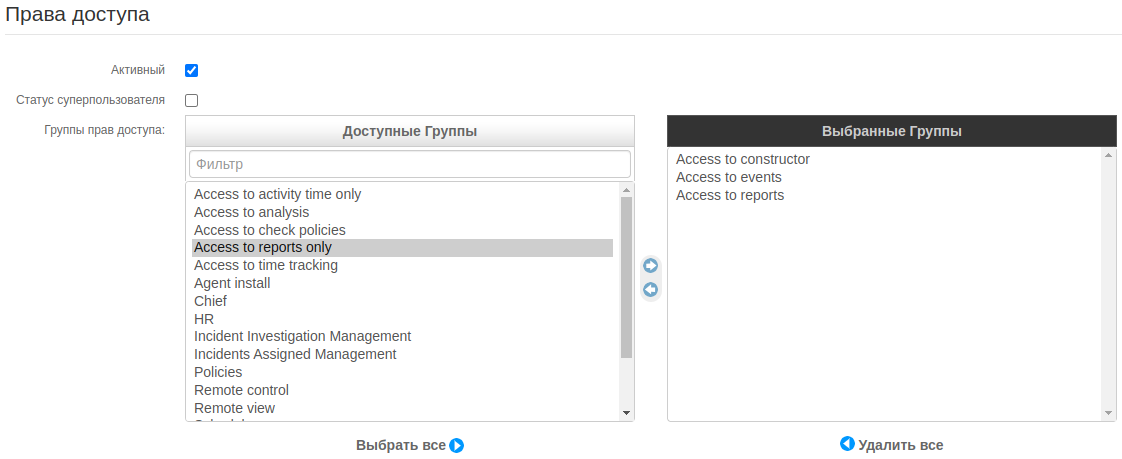Click scroll down arrow in selected groups
The image size is (1122, 459).
[1108, 413]
